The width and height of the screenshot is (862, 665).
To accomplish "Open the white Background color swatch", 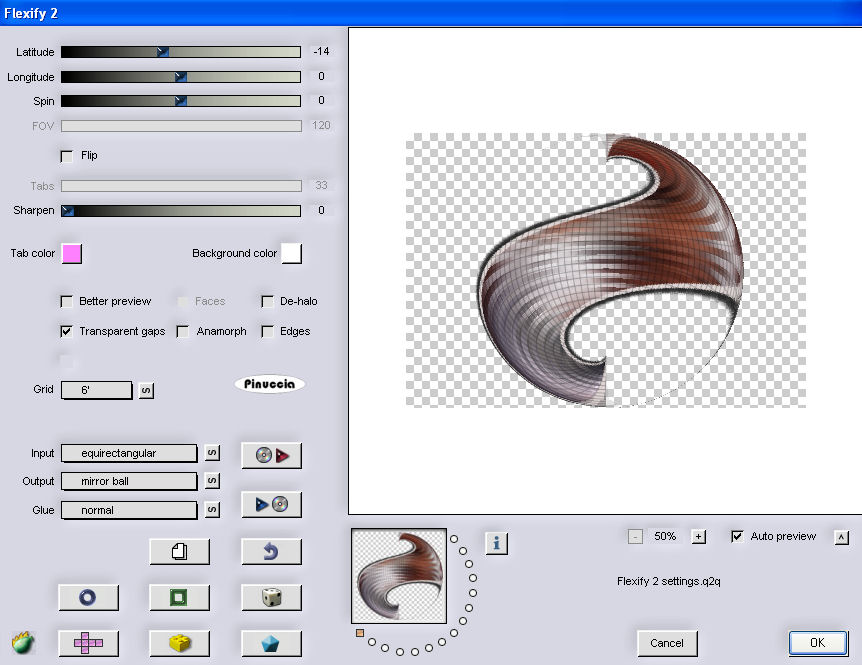I will [x=291, y=254].
